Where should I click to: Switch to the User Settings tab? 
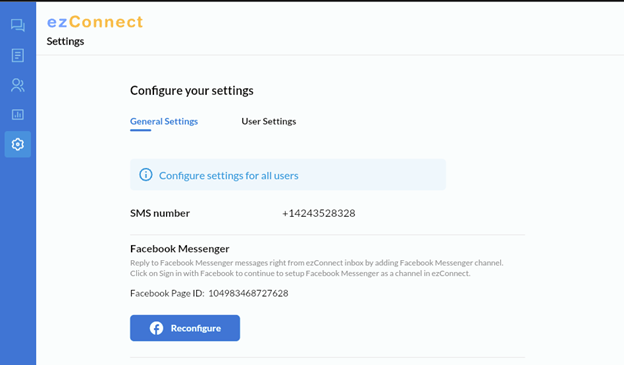(x=269, y=121)
